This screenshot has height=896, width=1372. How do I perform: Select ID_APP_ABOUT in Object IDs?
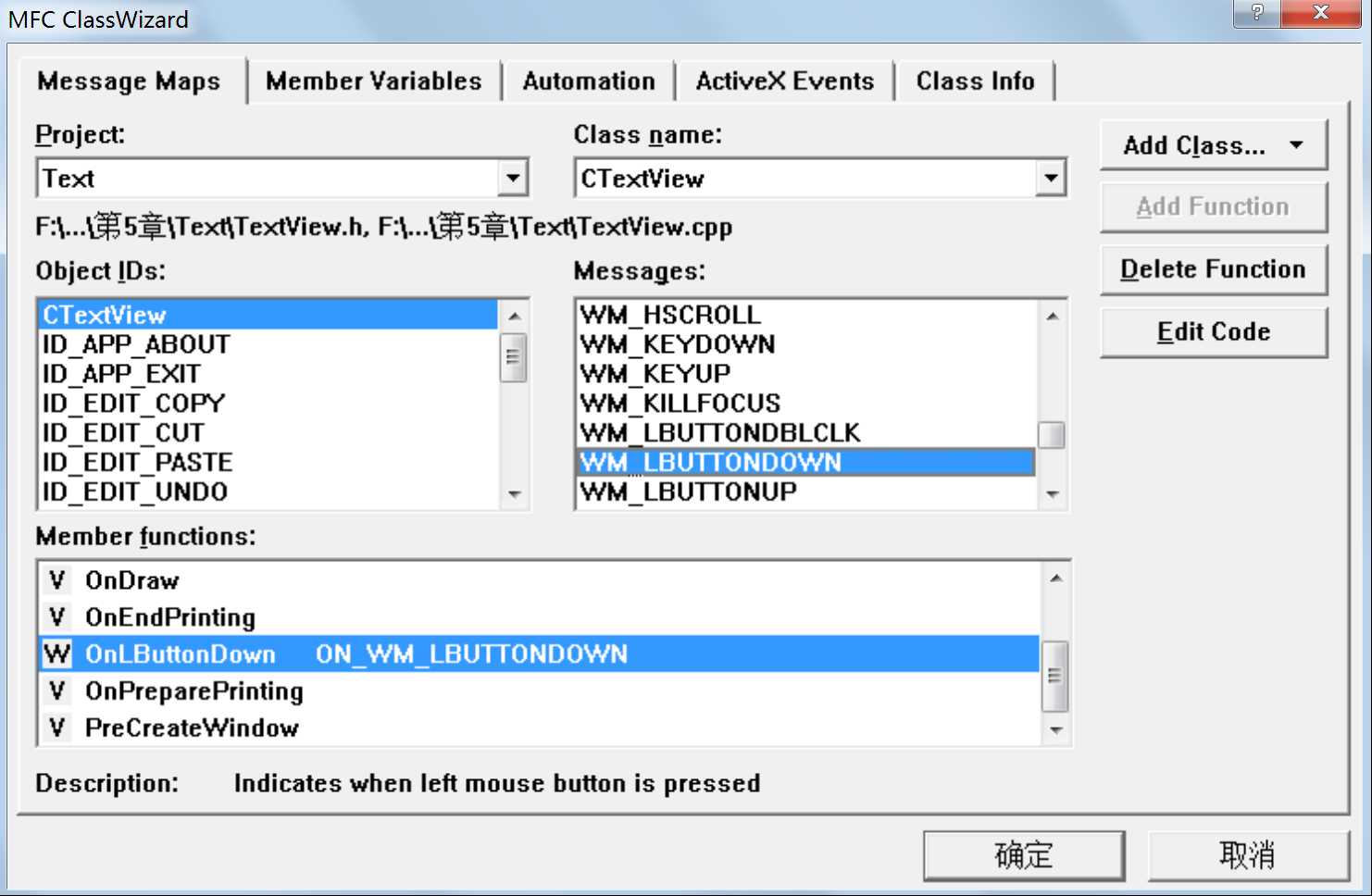[x=268, y=344]
